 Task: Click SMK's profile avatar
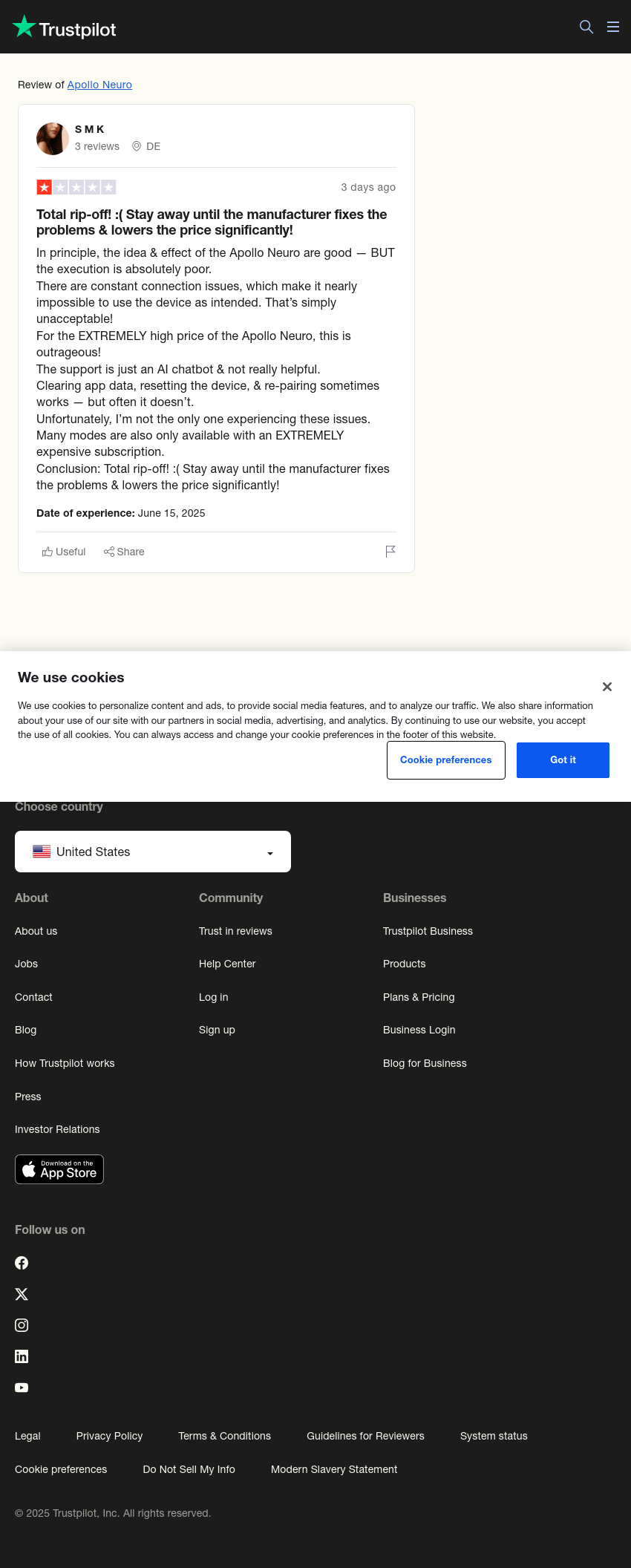tap(53, 139)
